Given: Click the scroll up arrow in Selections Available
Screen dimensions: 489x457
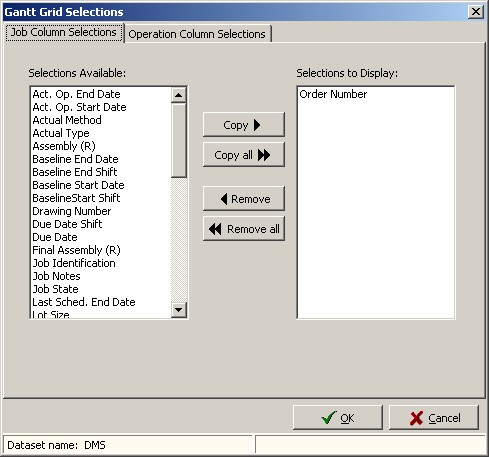Looking at the screenshot, I should point(179,95).
